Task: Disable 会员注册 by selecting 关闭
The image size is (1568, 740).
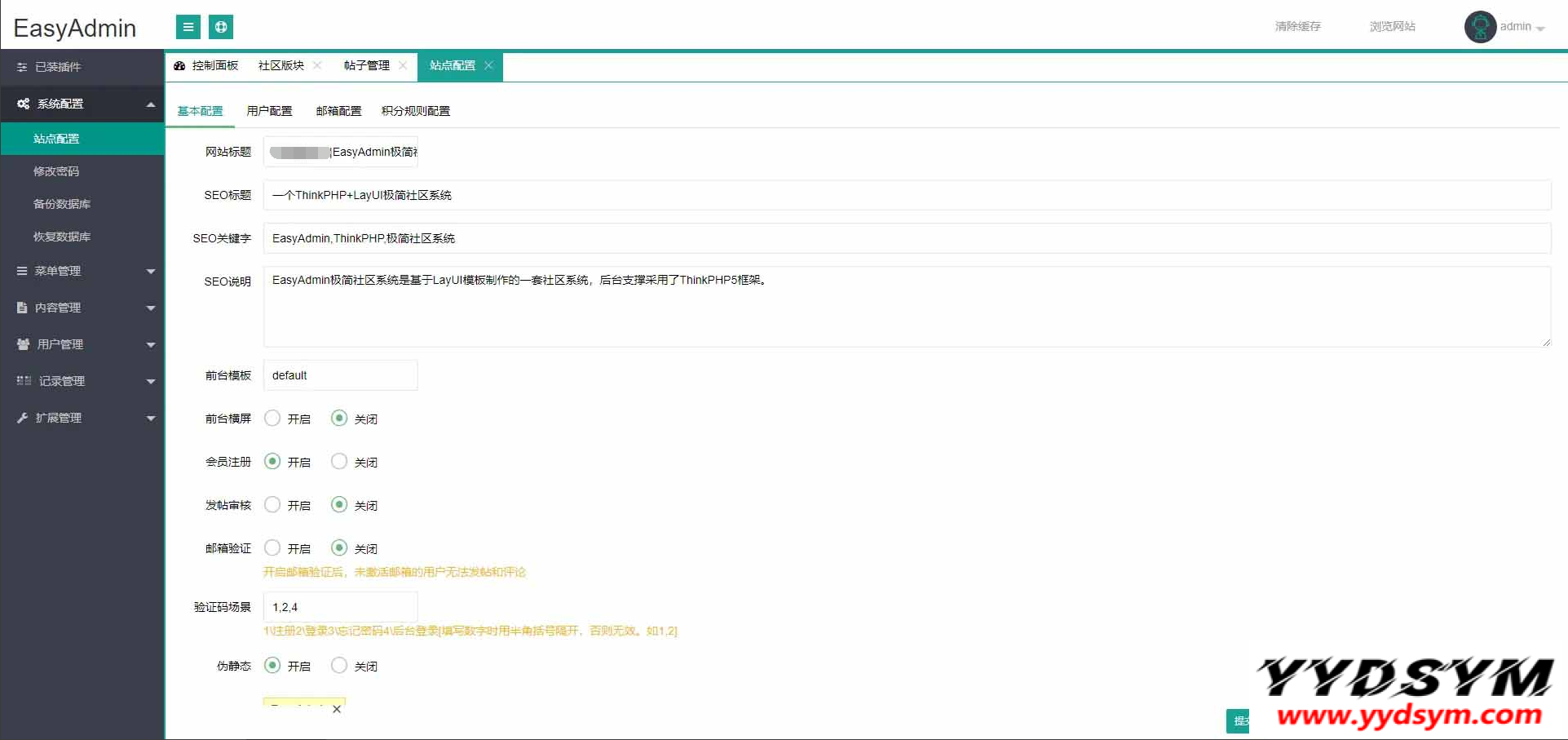Action: 339,462
